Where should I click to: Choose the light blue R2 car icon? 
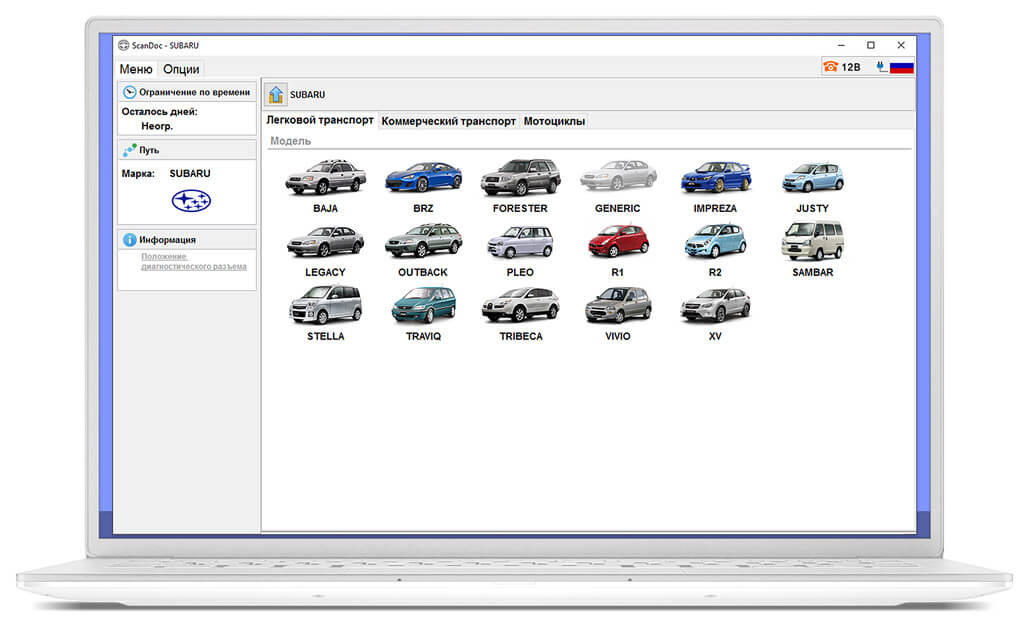(715, 241)
